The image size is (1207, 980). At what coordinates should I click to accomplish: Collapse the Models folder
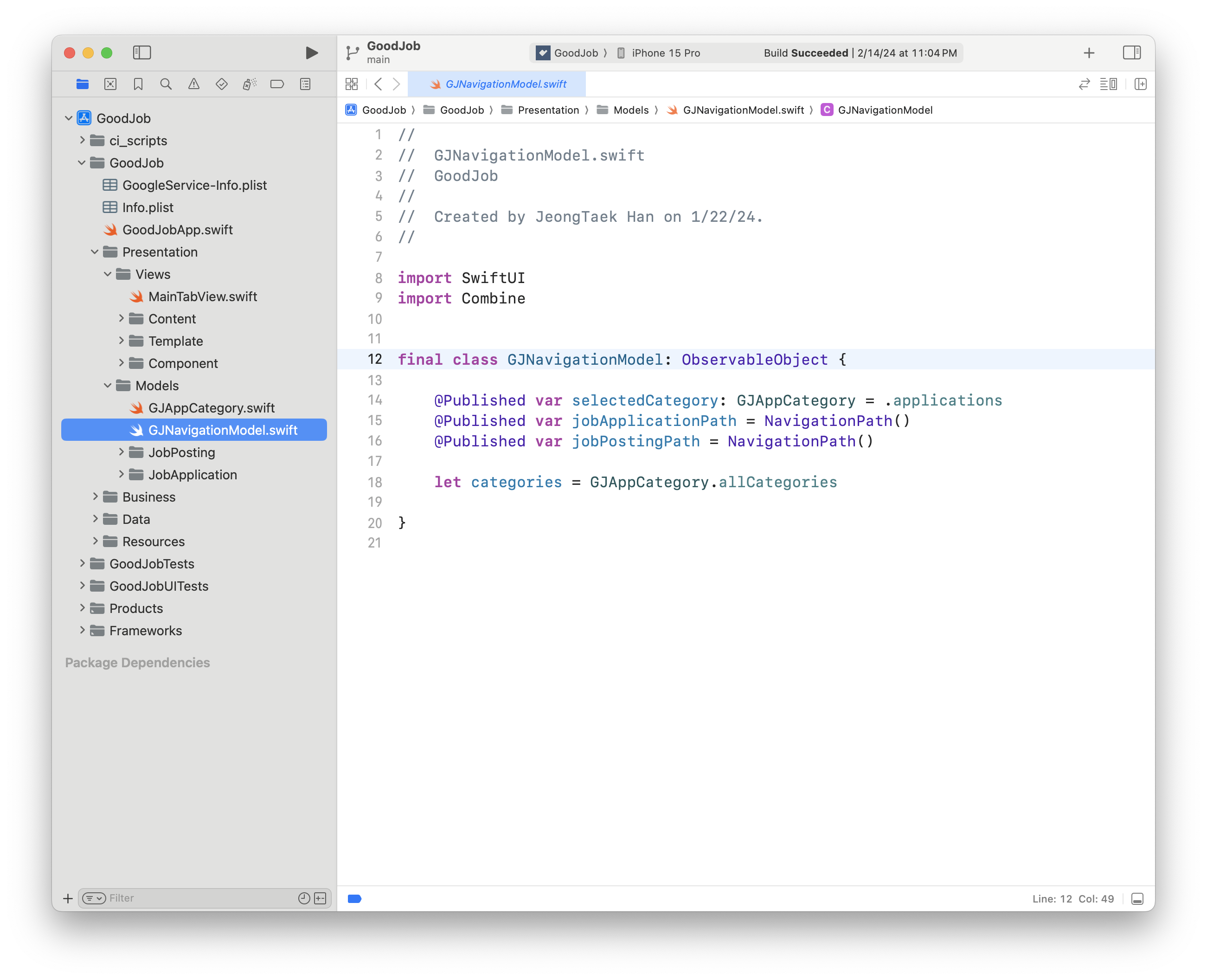coord(108,386)
